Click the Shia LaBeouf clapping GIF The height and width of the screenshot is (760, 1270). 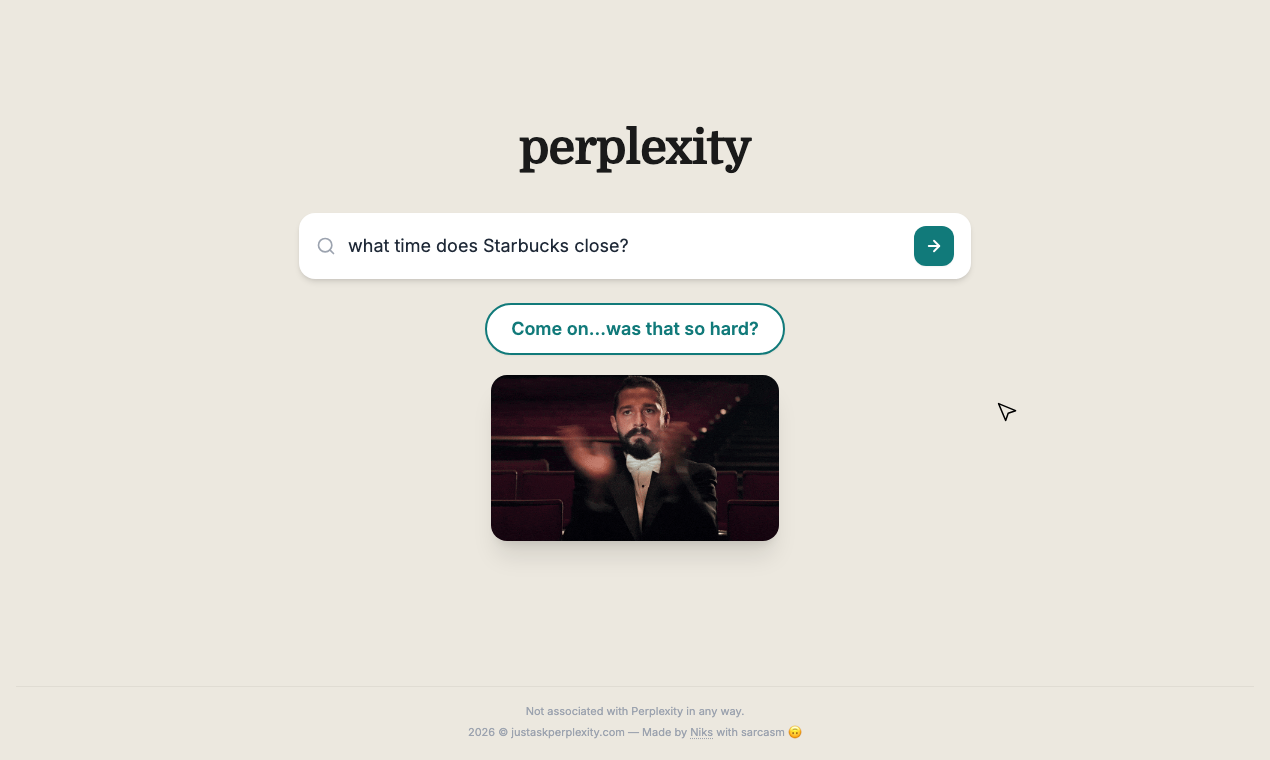pos(634,457)
